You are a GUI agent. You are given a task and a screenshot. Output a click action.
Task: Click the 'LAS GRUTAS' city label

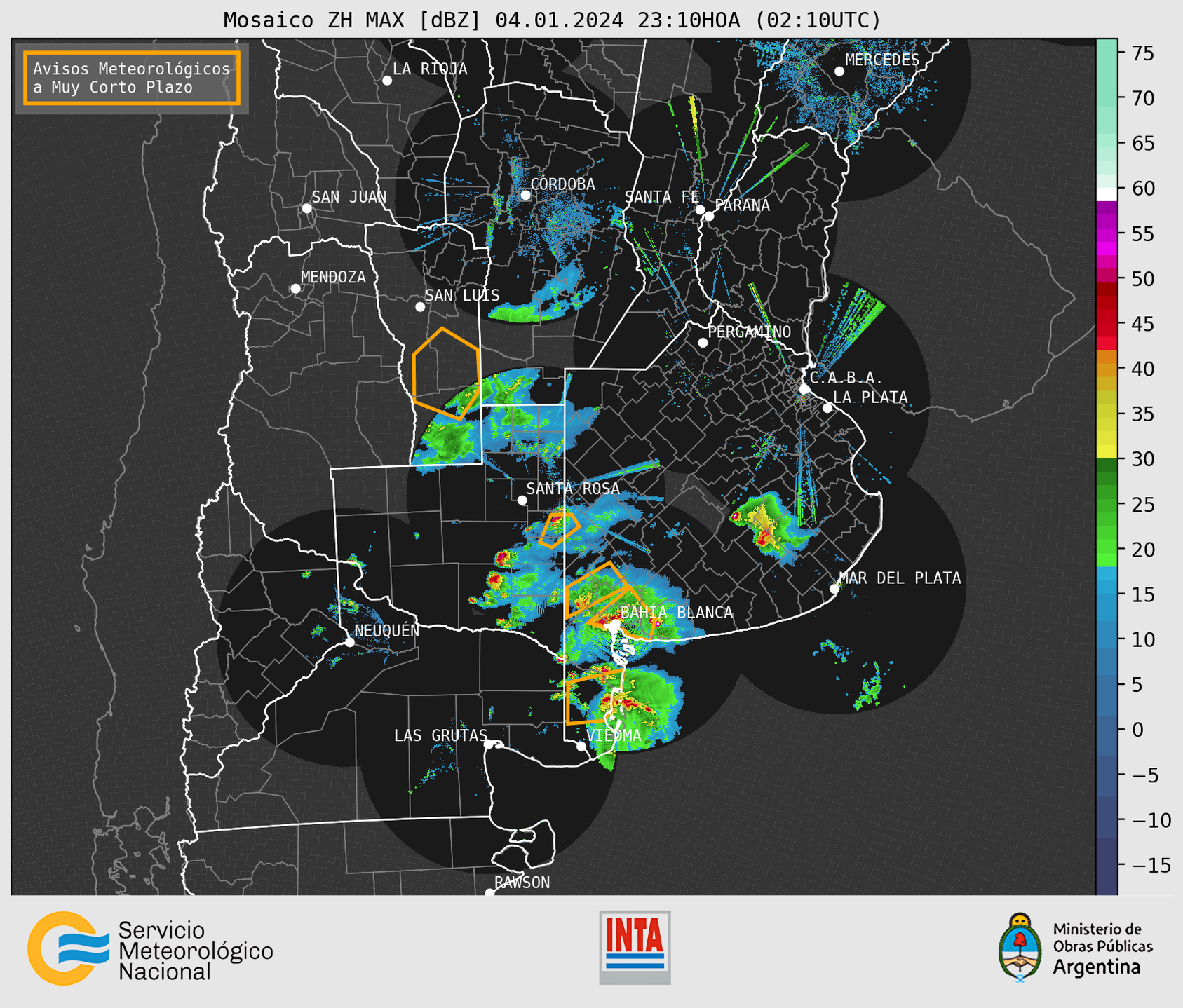[x=440, y=735]
